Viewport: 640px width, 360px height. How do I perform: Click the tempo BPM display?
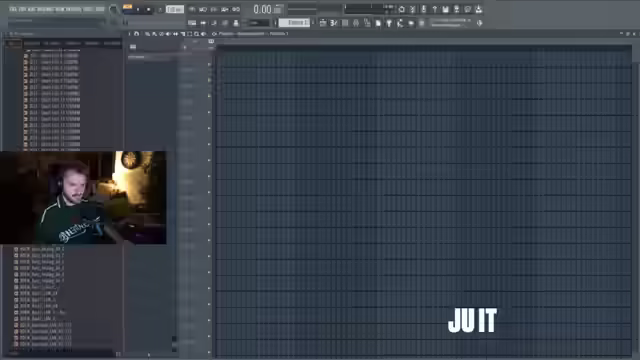(175, 9)
